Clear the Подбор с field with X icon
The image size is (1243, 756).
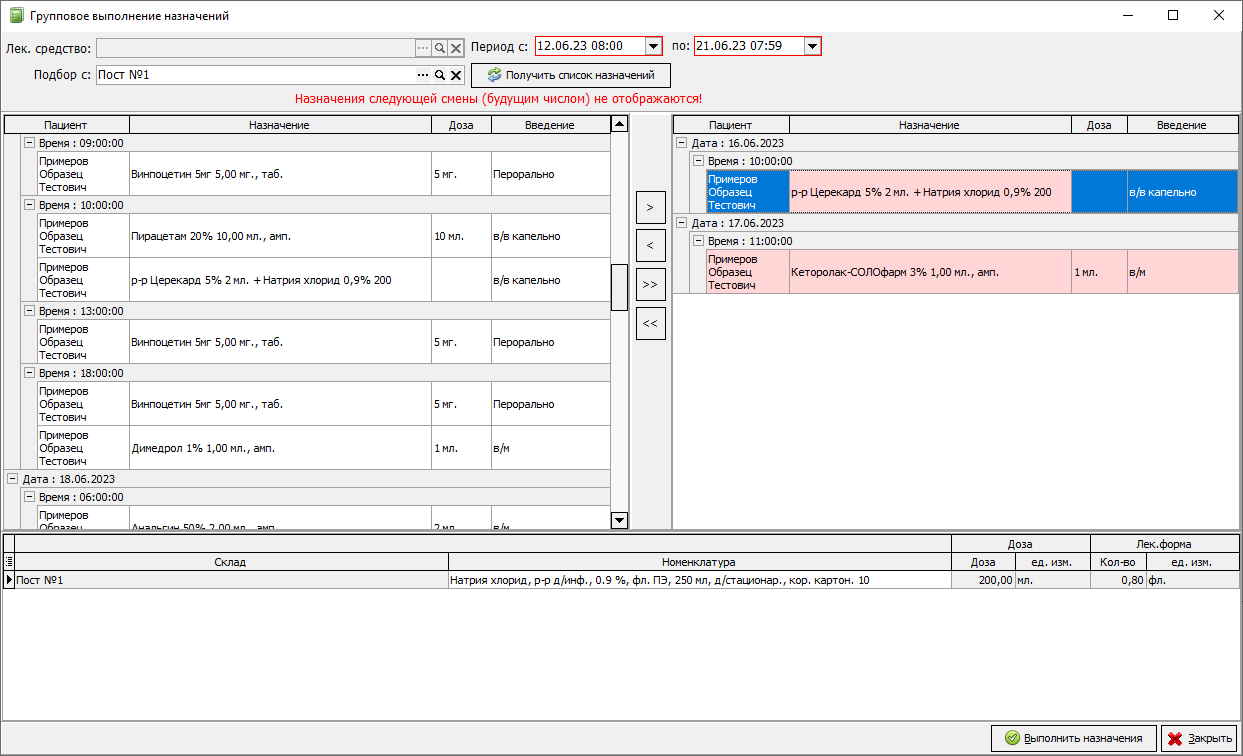(456, 75)
